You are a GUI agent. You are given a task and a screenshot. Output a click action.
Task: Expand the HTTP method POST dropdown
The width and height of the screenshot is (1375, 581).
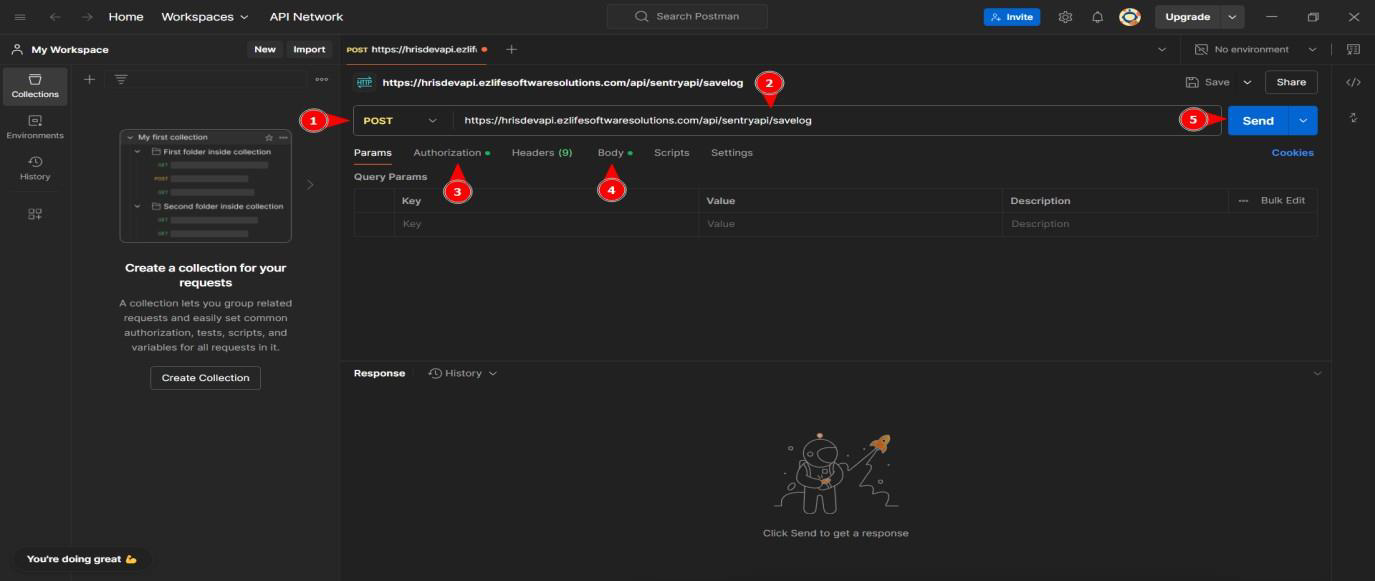click(402, 121)
